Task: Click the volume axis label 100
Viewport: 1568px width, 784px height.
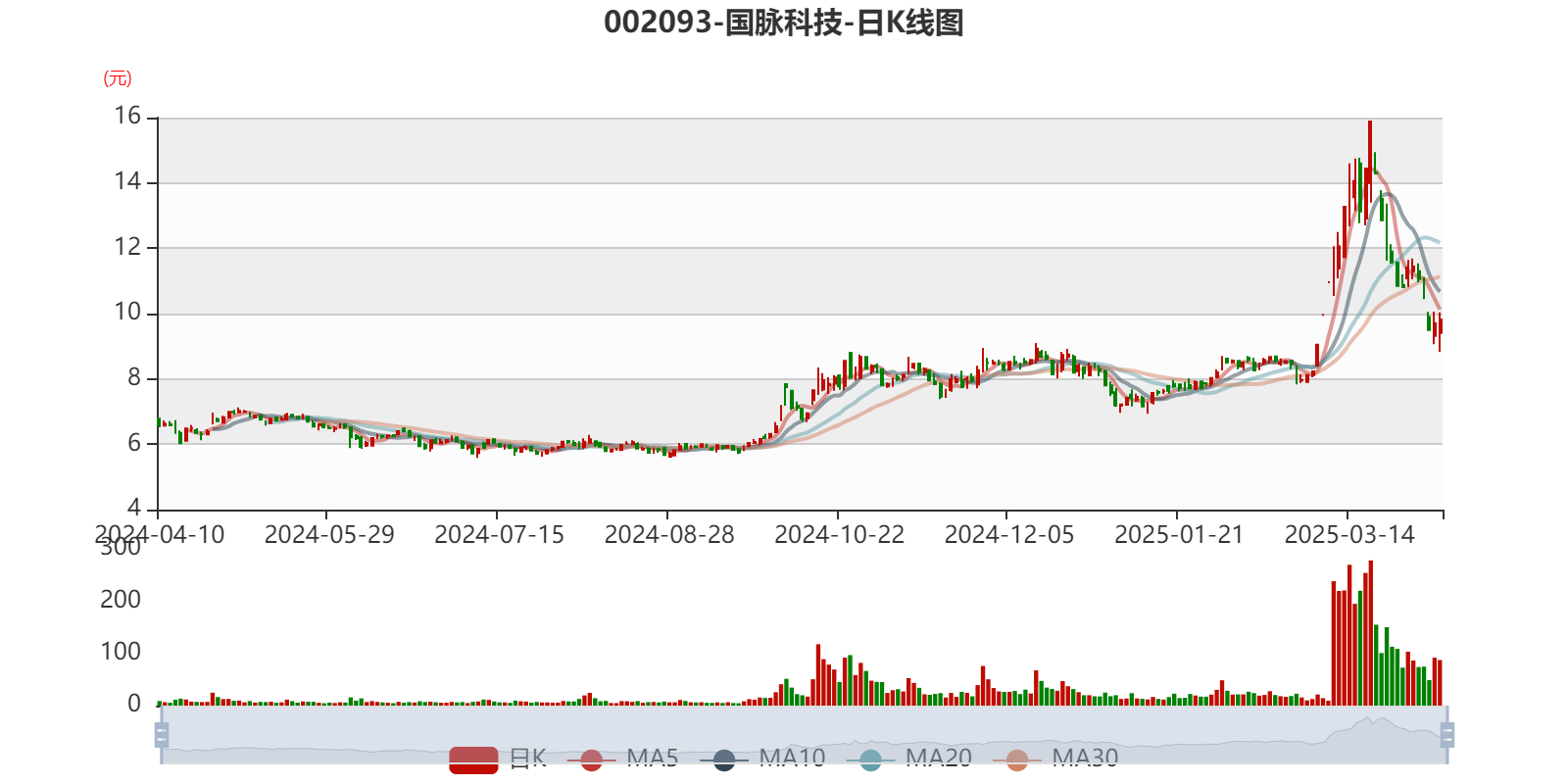Action: [x=121, y=652]
